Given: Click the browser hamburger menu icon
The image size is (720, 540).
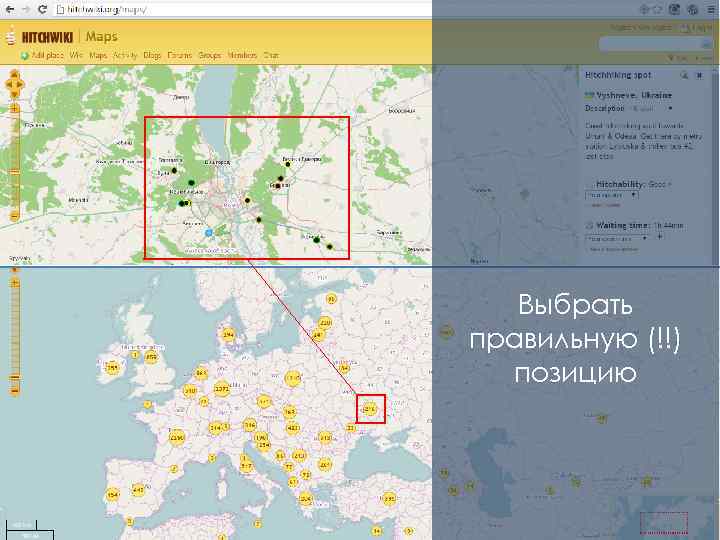Looking at the screenshot, I should pyautogui.click(x=711, y=9).
